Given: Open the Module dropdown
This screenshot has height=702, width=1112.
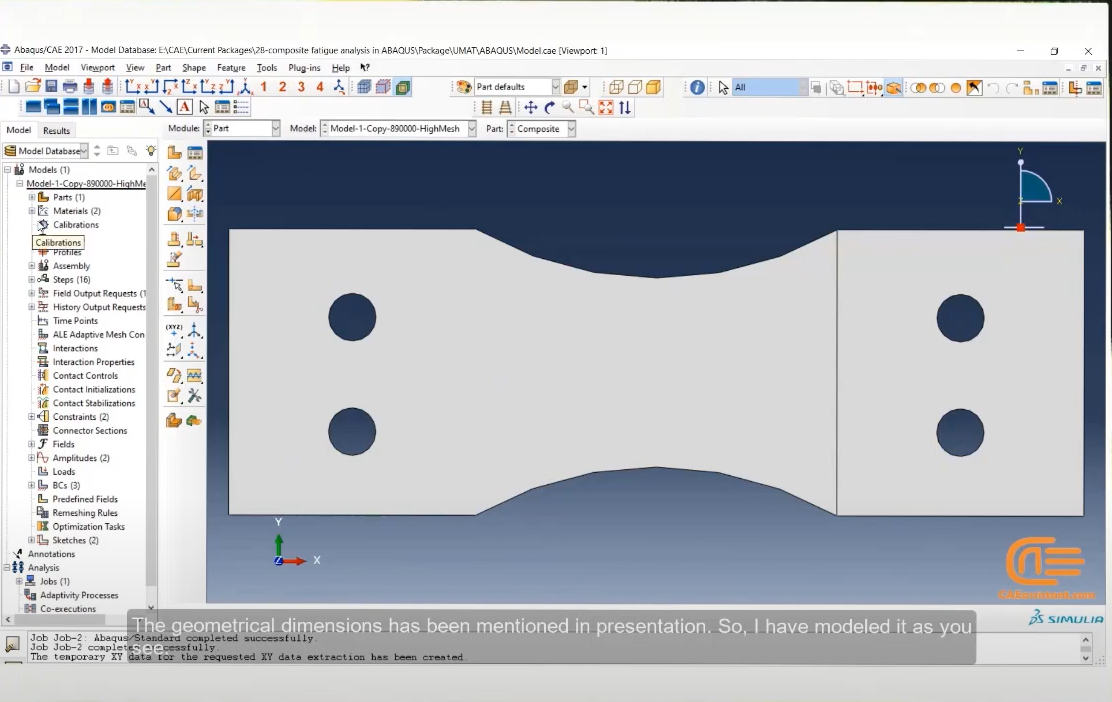Looking at the screenshot, I should click(242, 128).
